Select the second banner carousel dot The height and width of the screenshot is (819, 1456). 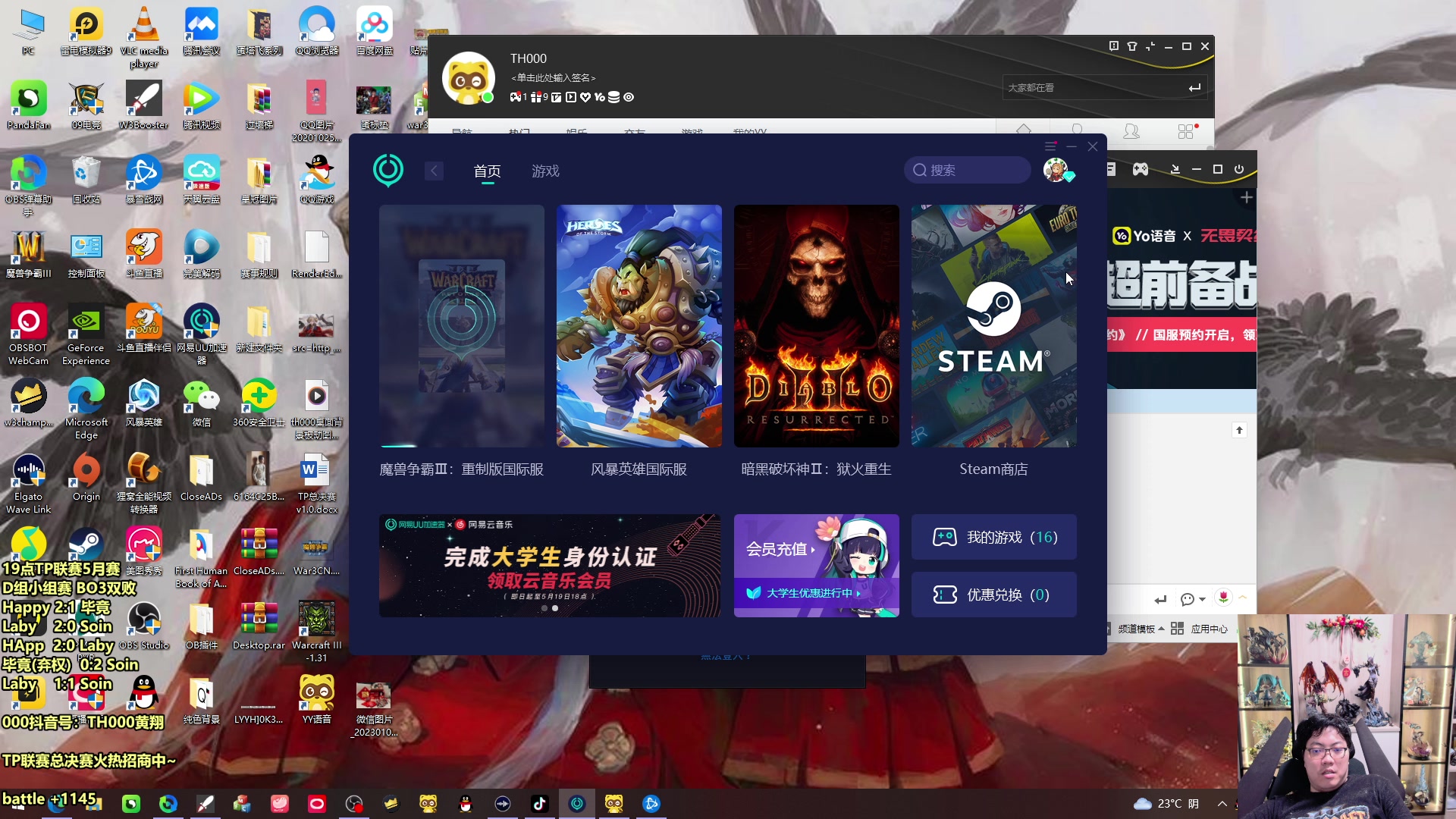point(555,608)
